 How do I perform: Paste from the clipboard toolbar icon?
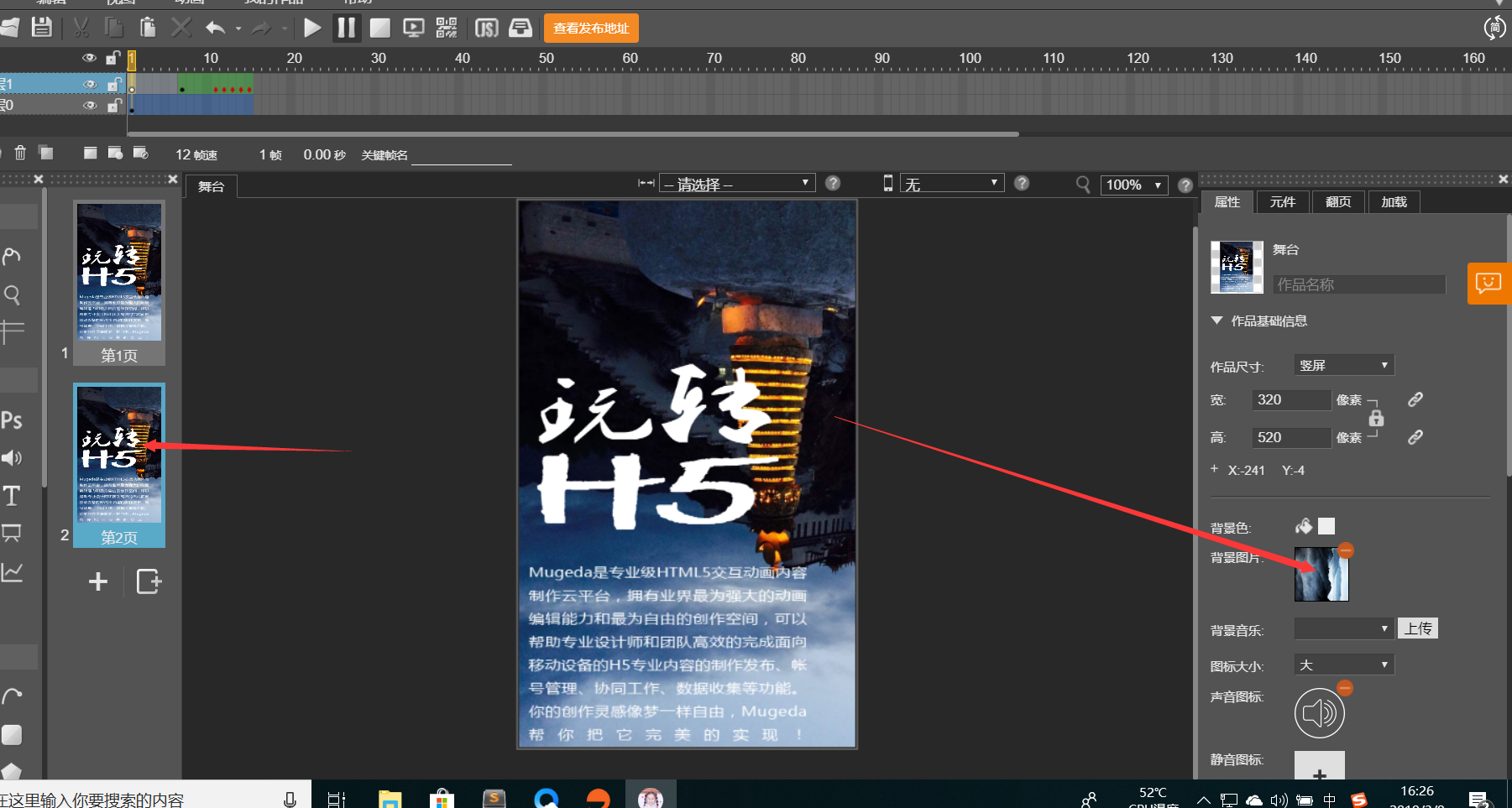tap(148, 28)
